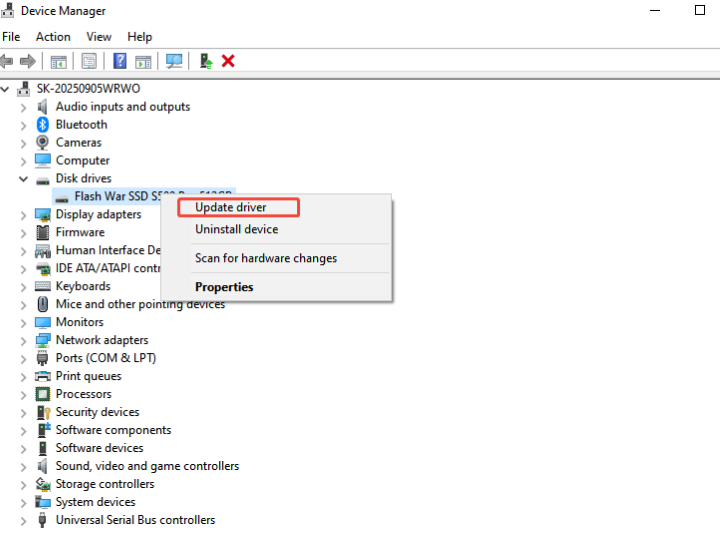Click the System devices icon
Screen dimensions: 720x535
(x=43, y=502)
